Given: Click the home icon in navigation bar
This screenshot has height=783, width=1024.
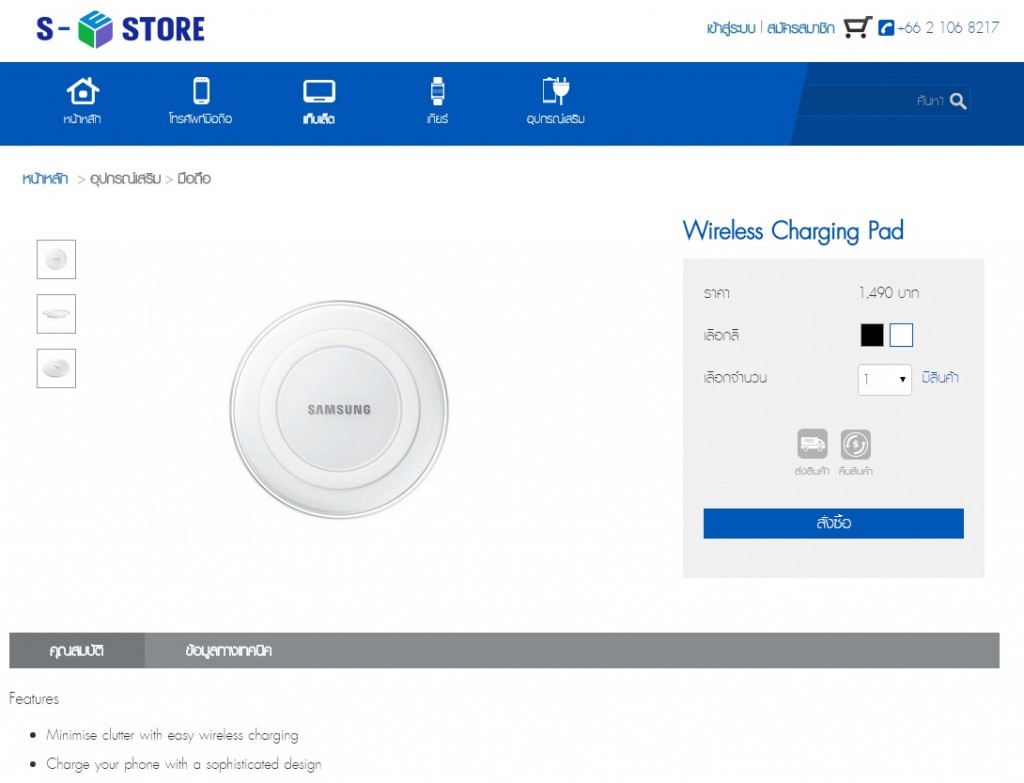Looking at the screenshot, I should tap(83, 92).
